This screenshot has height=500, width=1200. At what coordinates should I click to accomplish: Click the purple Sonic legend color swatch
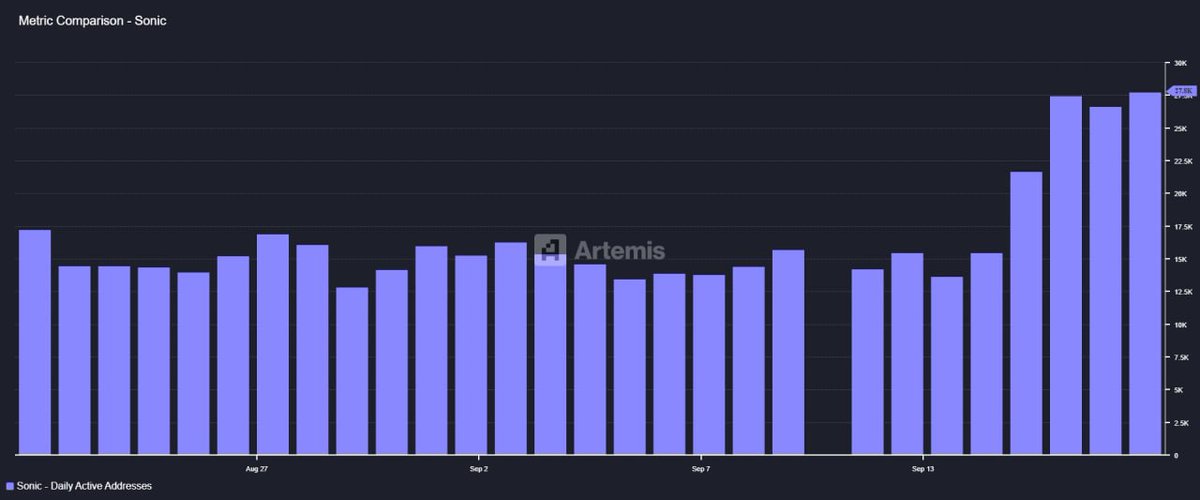point(9,485)
